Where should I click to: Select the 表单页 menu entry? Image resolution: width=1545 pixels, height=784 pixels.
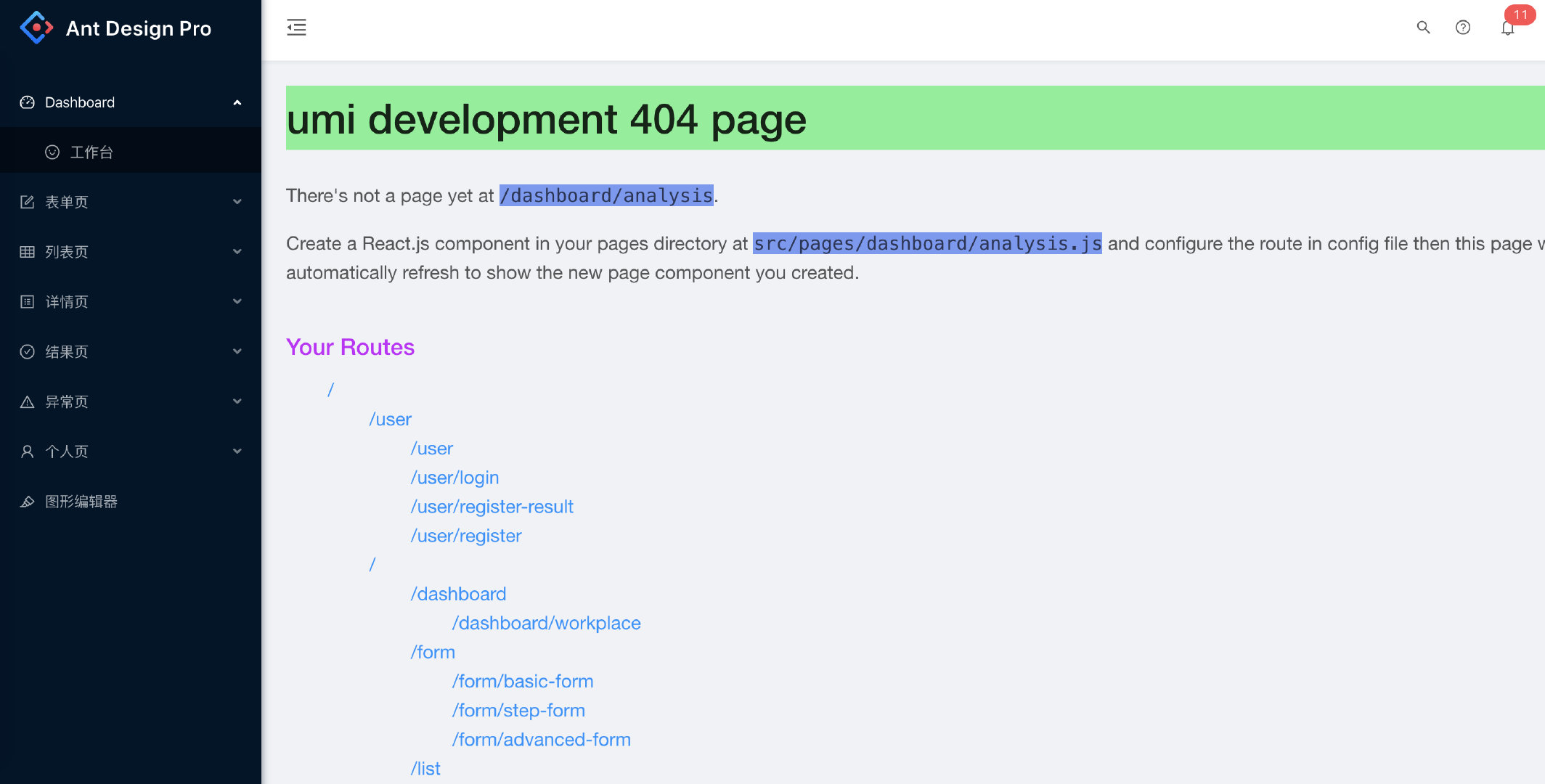[70, 202]
